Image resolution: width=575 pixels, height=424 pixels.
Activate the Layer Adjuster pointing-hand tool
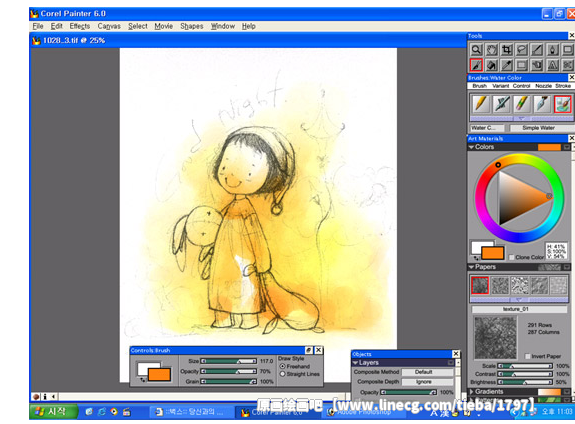click(x=537, y=65)
